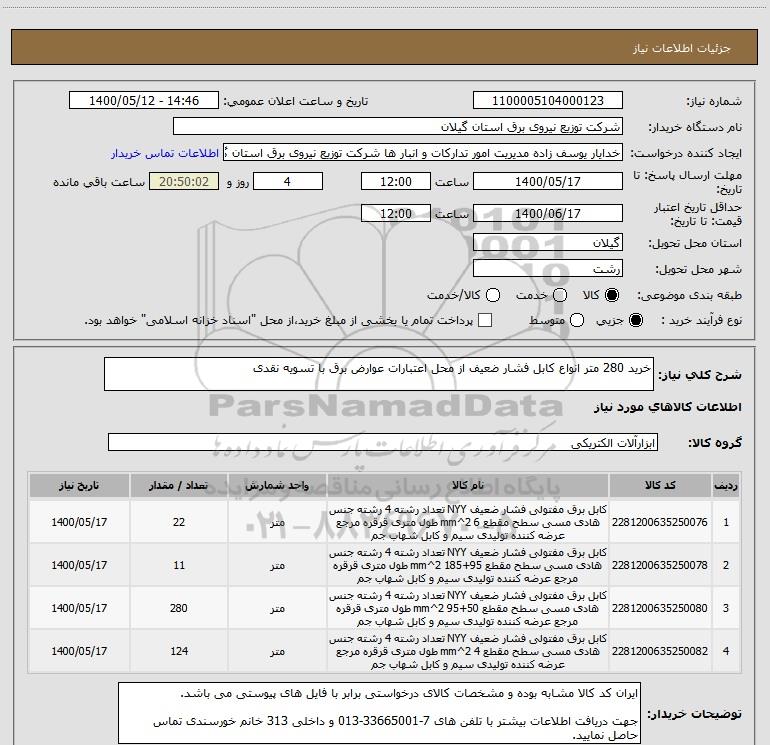The height and width of the screenshot is (745, 770).
Task: Select the متوسط purchase type radio
Action: point(577,320)
